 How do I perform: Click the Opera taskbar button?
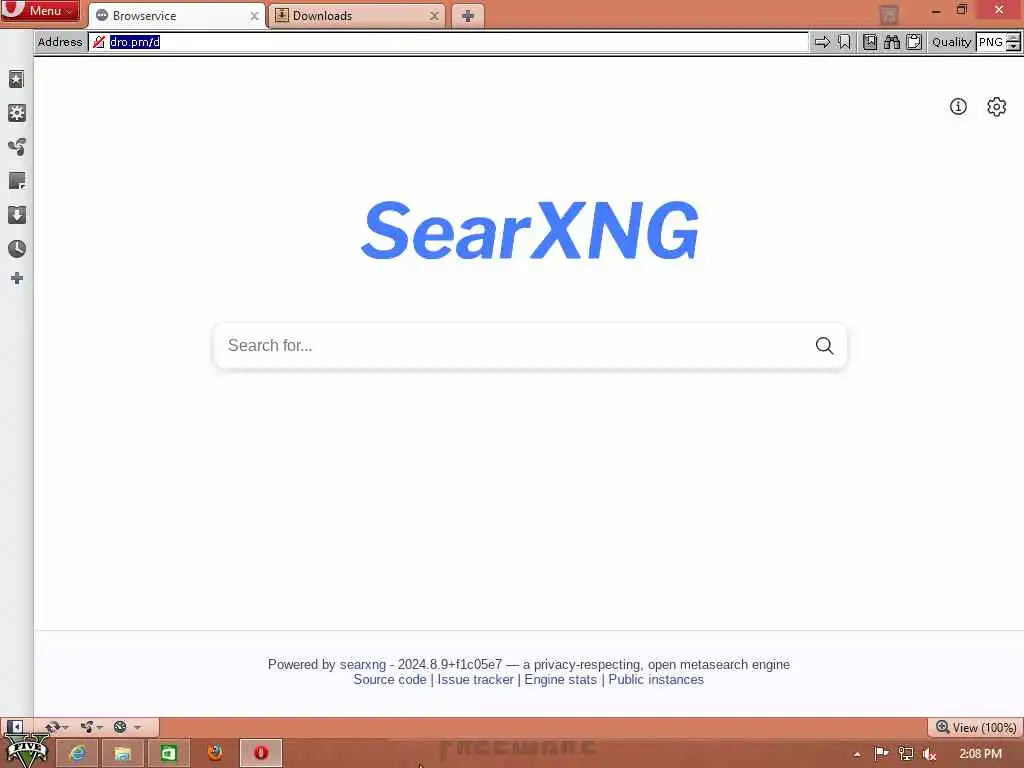(x=261, y=753)
